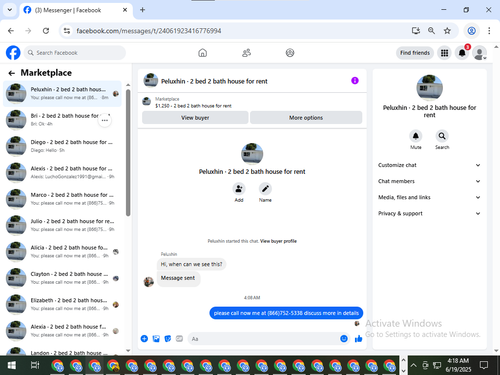Open the Alexia conversation
This screenshot has width=500, height=375.
tap(62, 331)
